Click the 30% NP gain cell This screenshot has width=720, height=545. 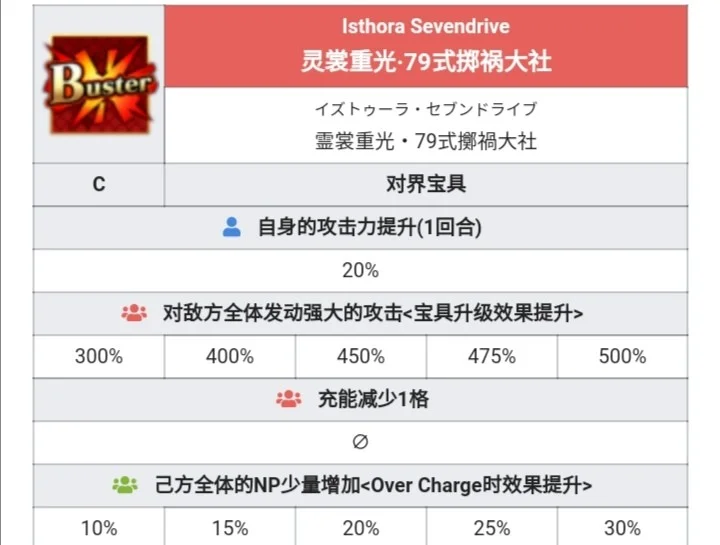pyautogui.click(x=623, y=527)
